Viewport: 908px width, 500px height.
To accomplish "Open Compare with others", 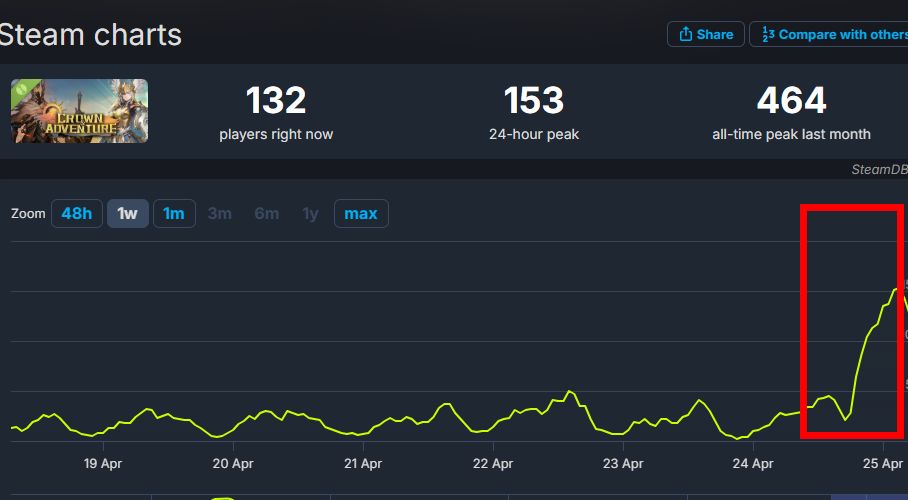I will click(x=829, y=34).
